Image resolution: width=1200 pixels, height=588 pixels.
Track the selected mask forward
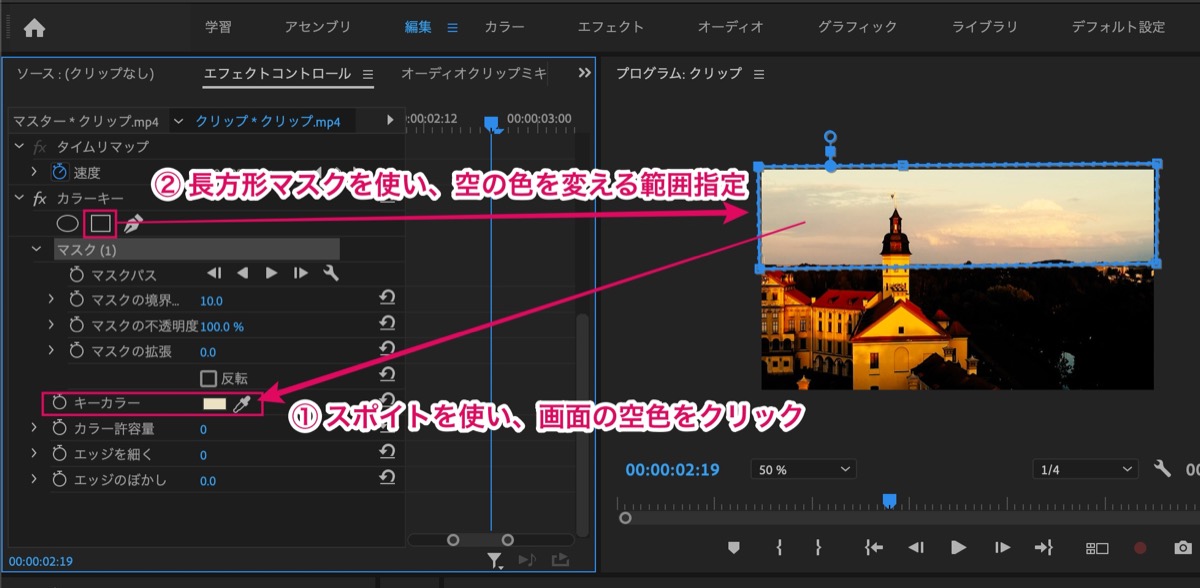coord(272,274)
